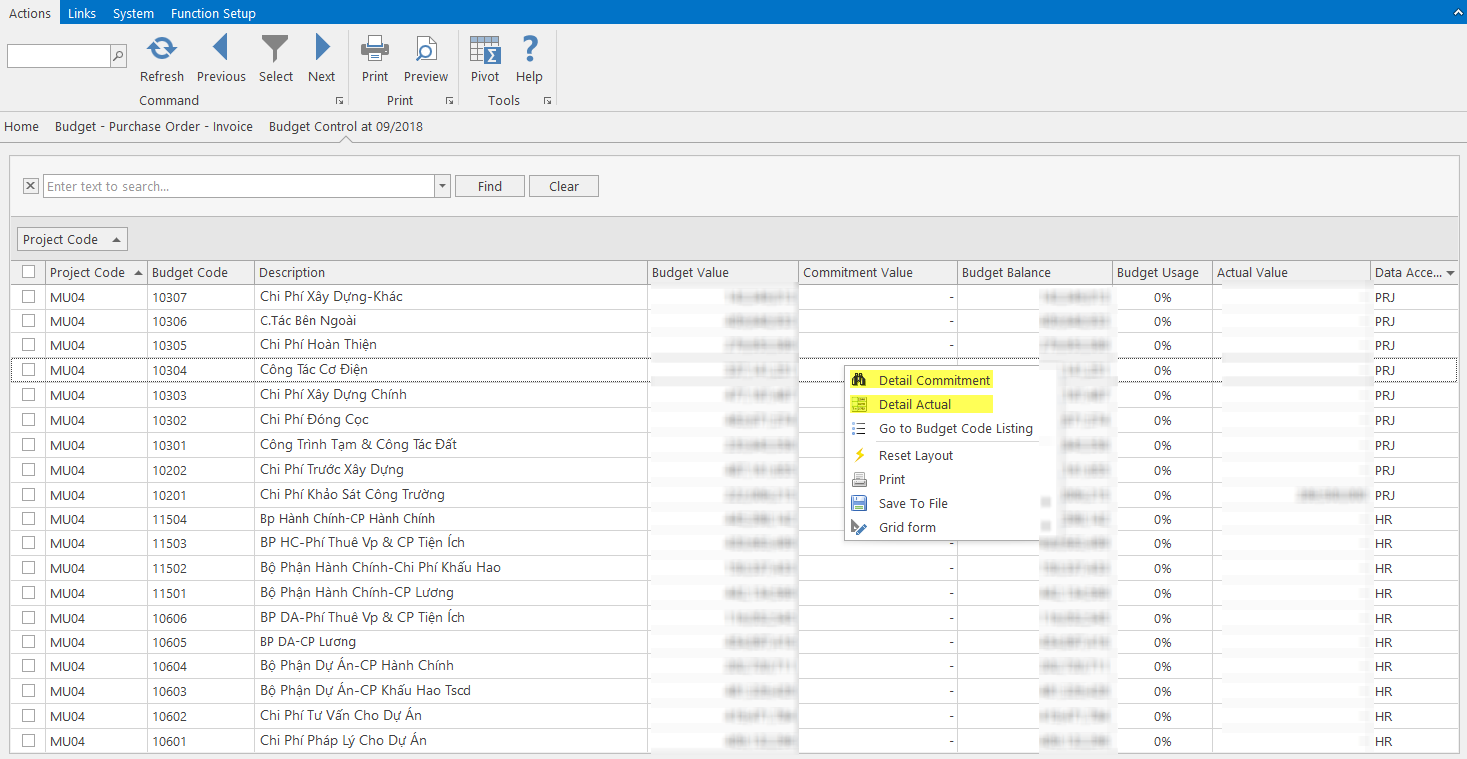The height and width of the screenshot is (759, 1467).
Task: Open Print Preview icon
Action: pos(426,48)
